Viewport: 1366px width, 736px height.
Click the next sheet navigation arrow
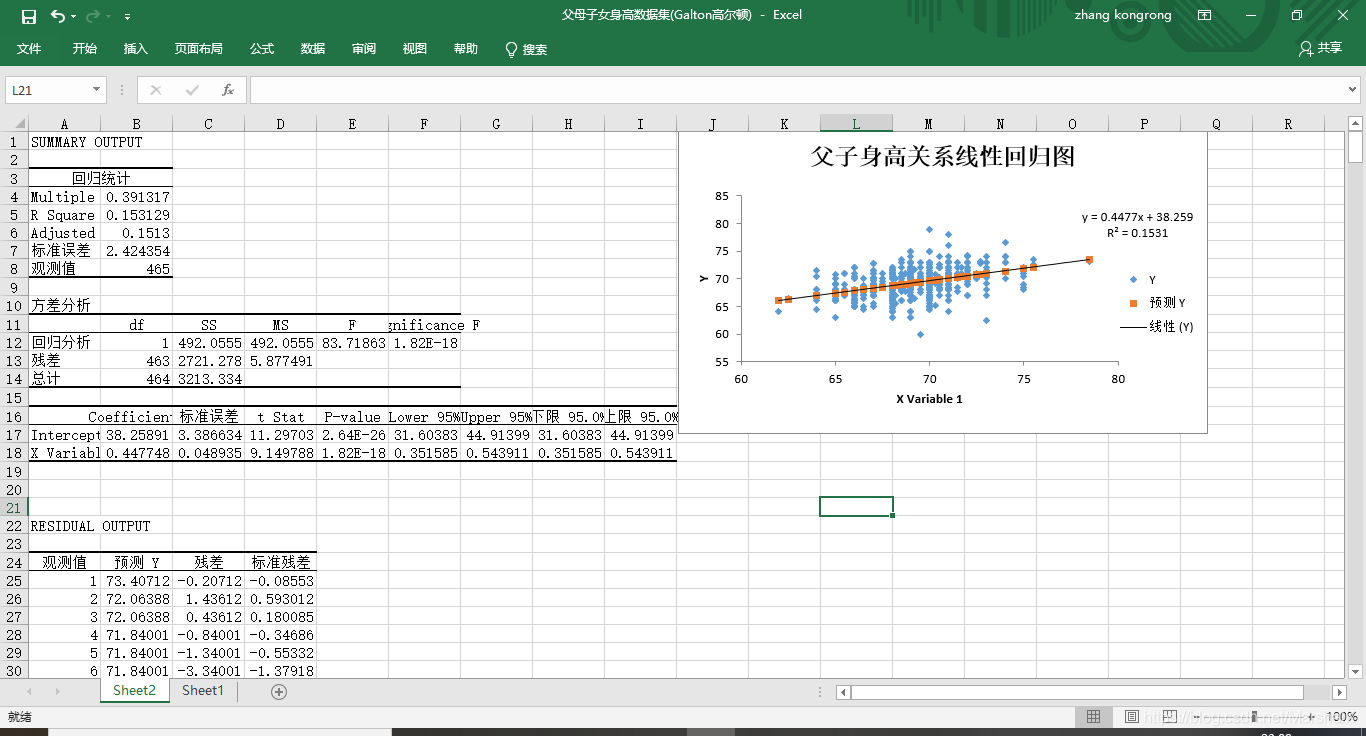pos(57,692)
